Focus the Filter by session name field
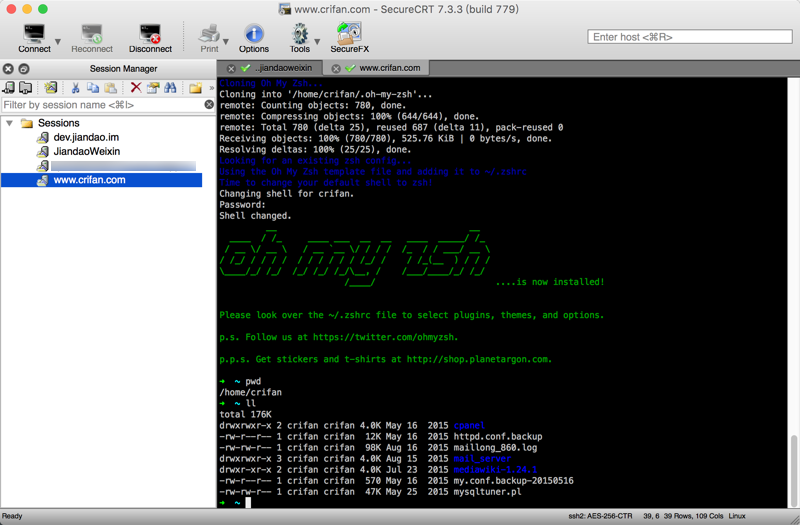 (102, 105)
